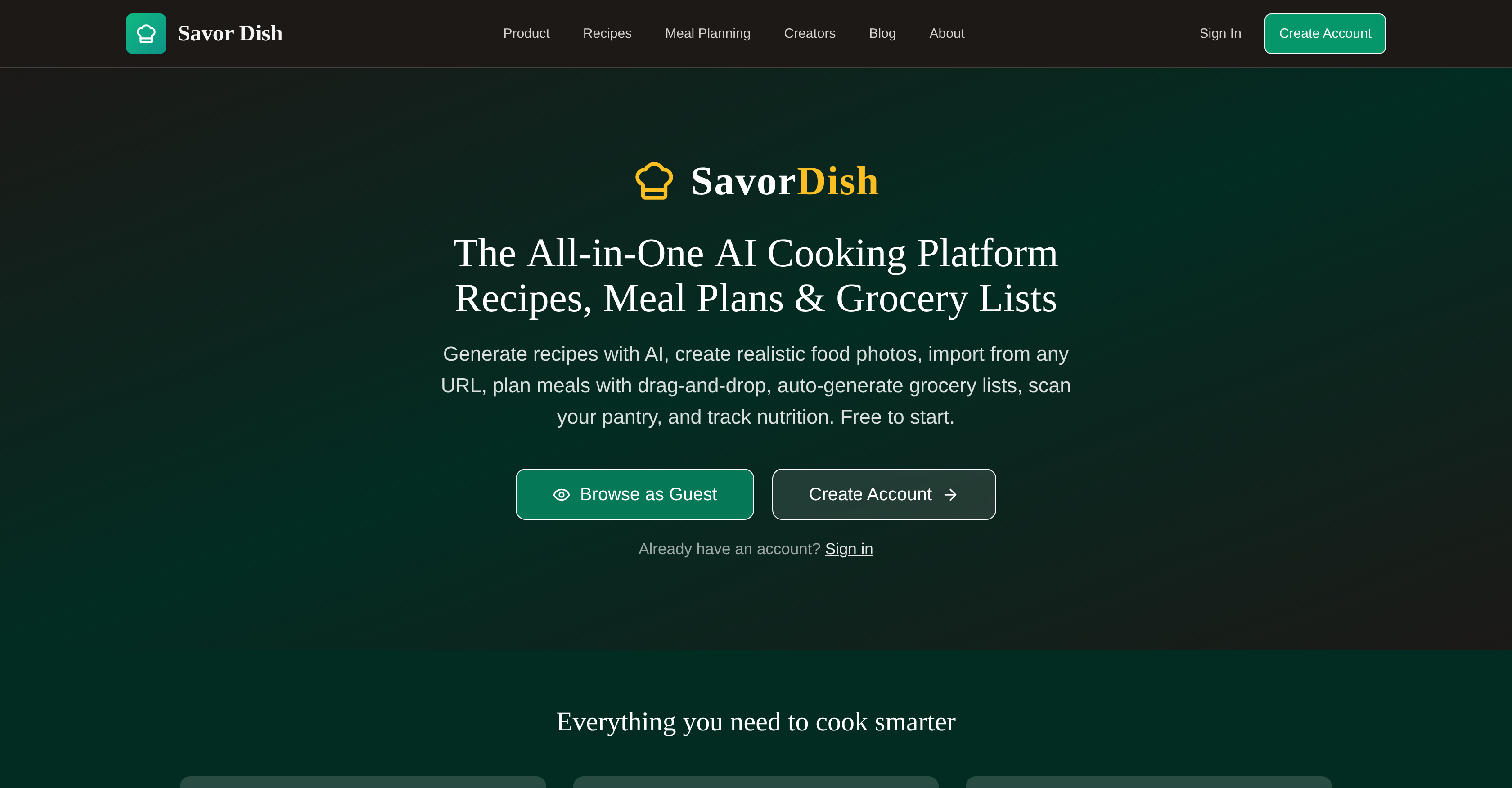Open the About page link
1512x788 pixels.
click(947, 33)
